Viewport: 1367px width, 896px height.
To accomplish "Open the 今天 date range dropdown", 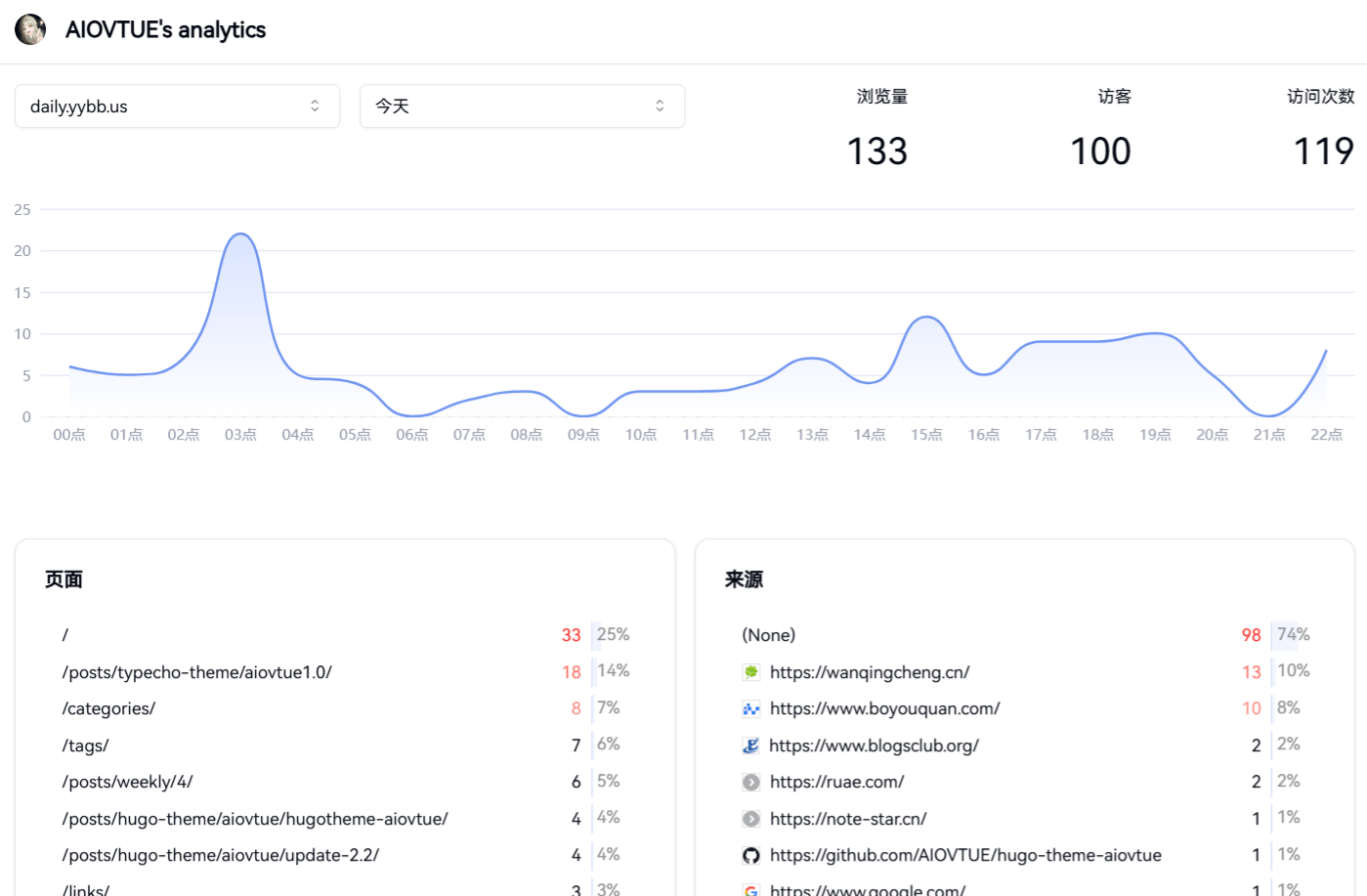I will pyautogui.click(x=522, y=106).
